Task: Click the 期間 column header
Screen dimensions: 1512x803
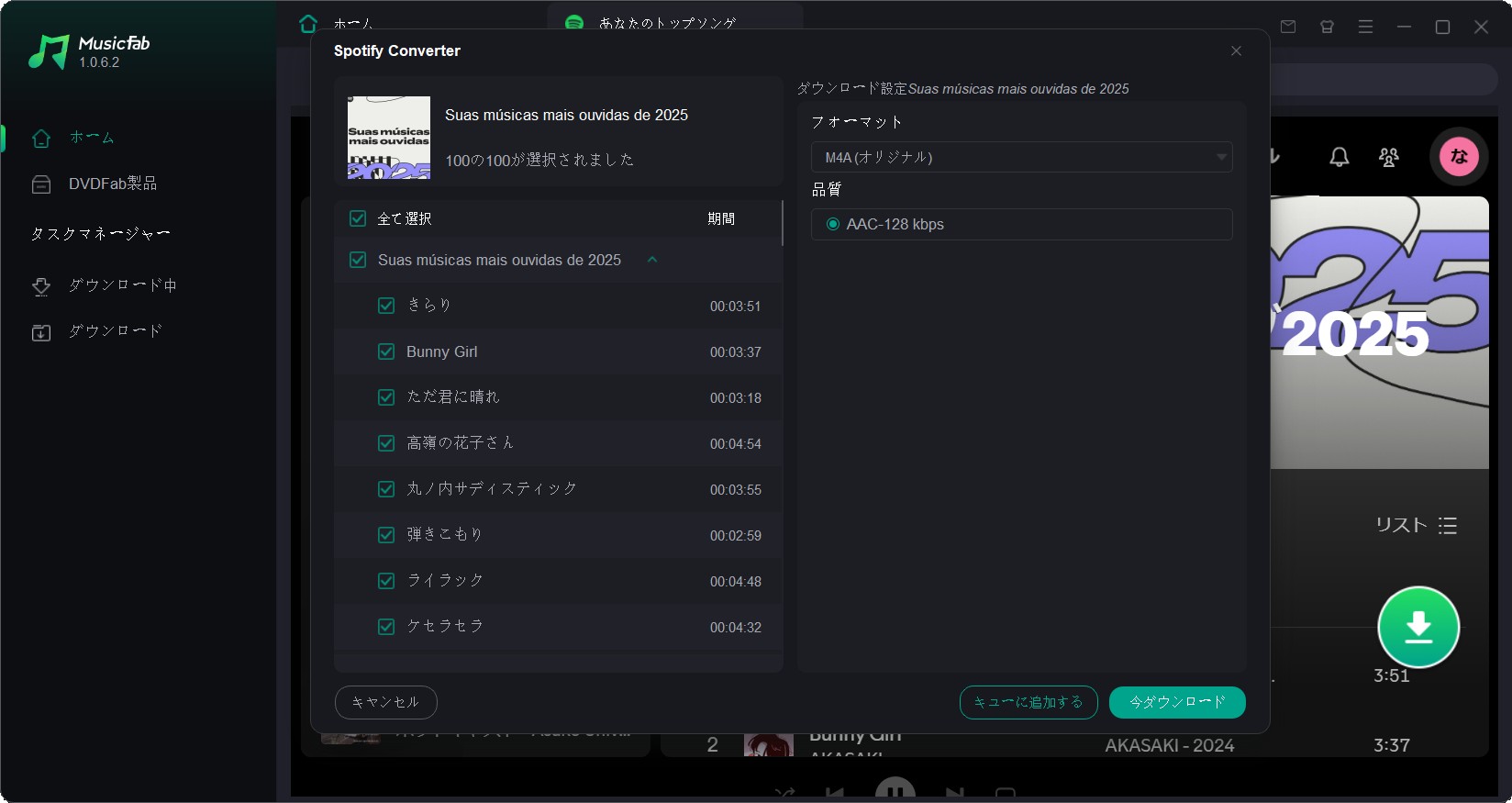Action: [x=721, y=218]
